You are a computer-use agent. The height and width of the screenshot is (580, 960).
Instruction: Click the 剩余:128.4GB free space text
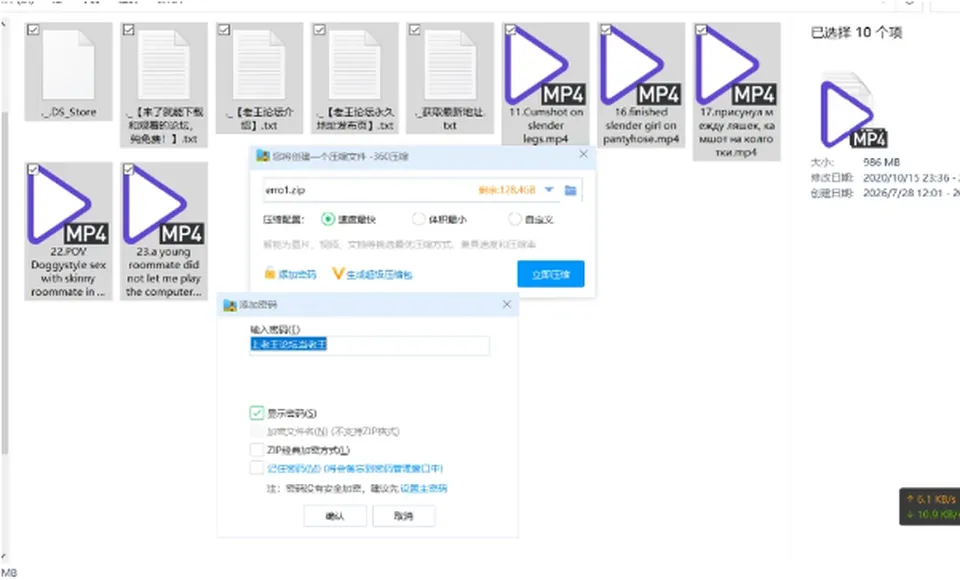pos(507,190)
